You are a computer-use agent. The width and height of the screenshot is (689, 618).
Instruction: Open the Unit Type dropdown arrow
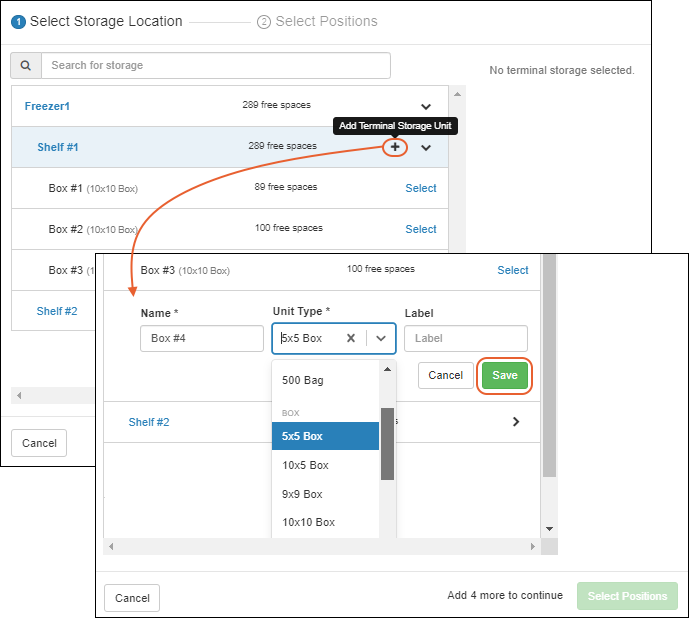tap(381, 338)
